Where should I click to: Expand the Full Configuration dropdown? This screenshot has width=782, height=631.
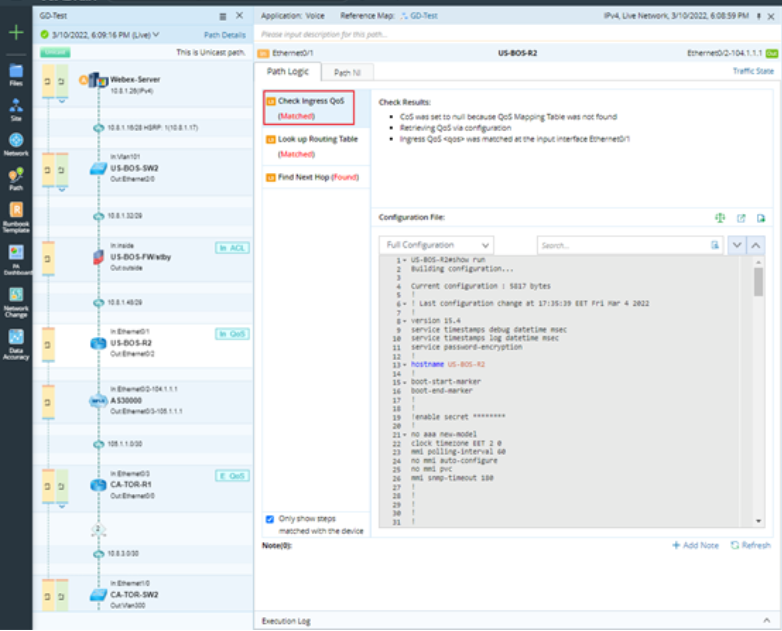(436, 245)
